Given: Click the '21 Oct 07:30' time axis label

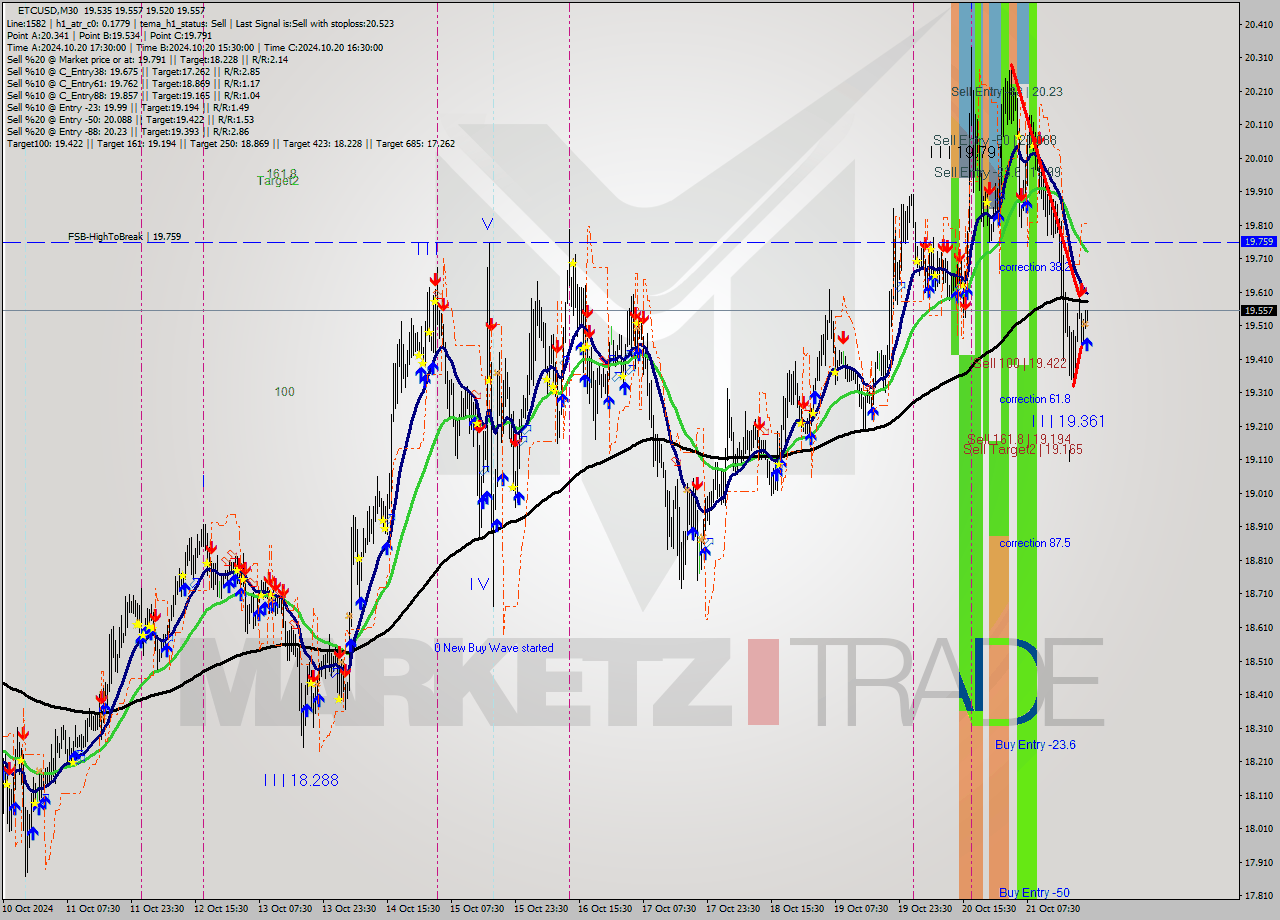Looking at the screenshot, I should (x=1054, y=909).
